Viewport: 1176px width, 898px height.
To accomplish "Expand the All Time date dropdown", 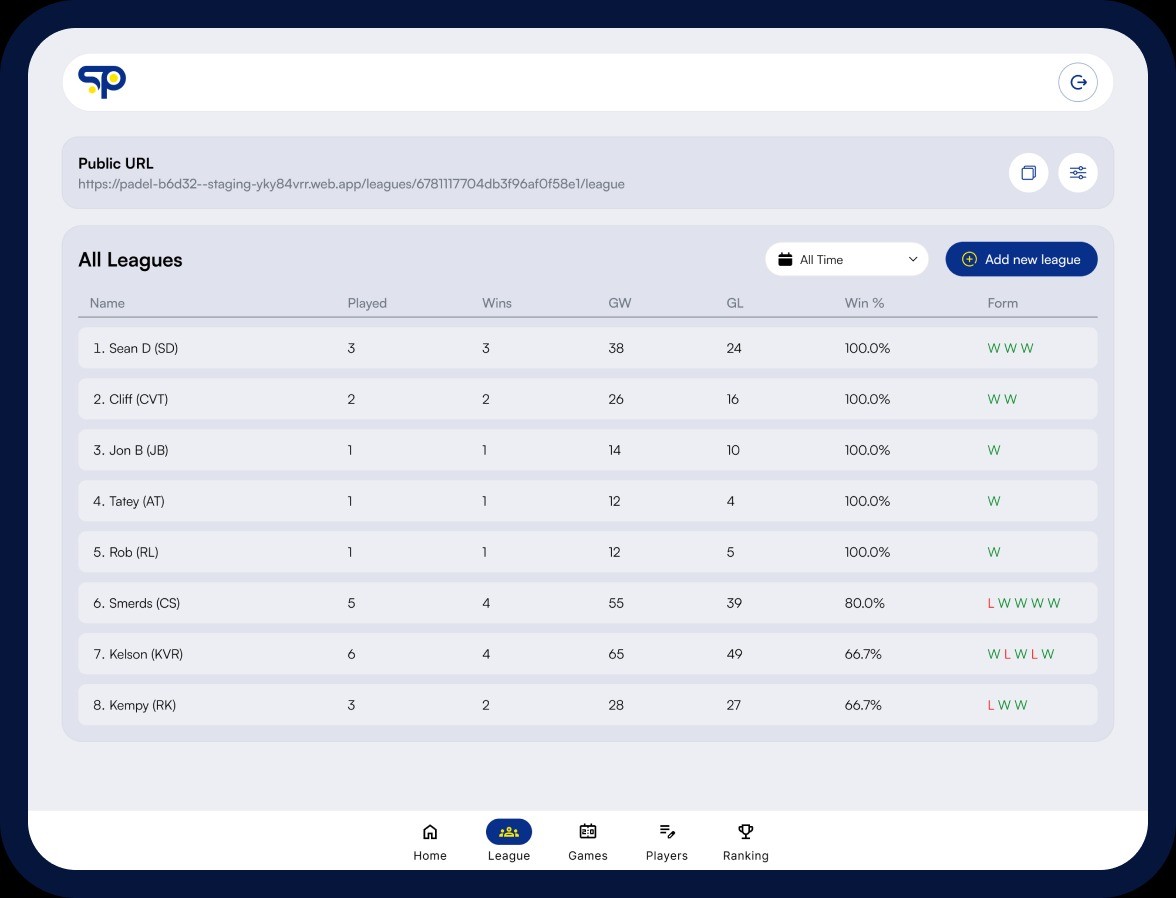I will 846,260.
